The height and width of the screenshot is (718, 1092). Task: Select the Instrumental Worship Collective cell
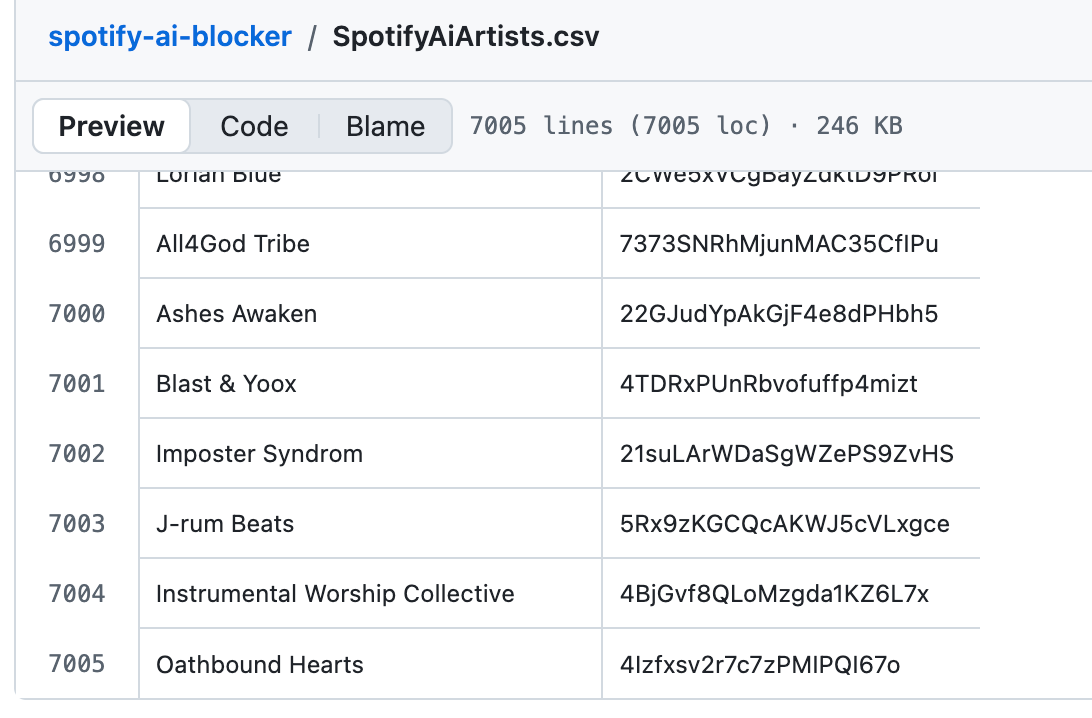click(370, 593)
